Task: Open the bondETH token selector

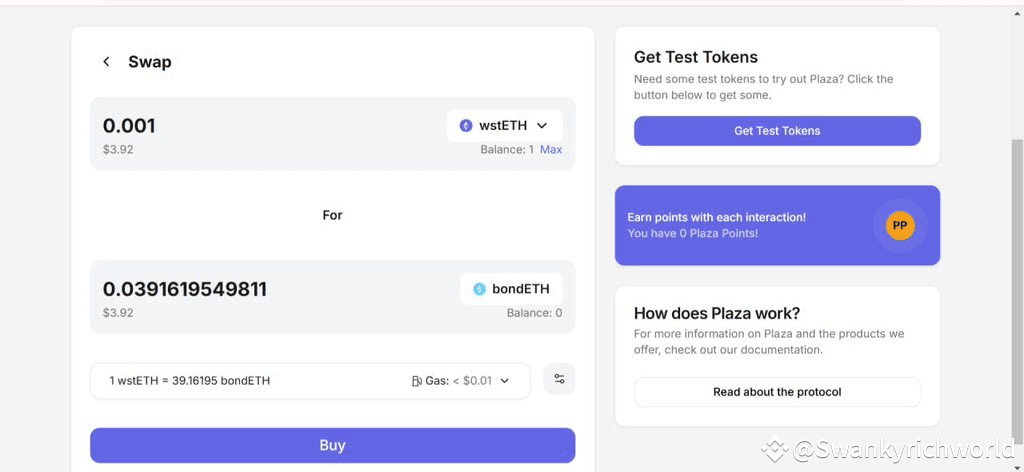Action: [511, 289]
